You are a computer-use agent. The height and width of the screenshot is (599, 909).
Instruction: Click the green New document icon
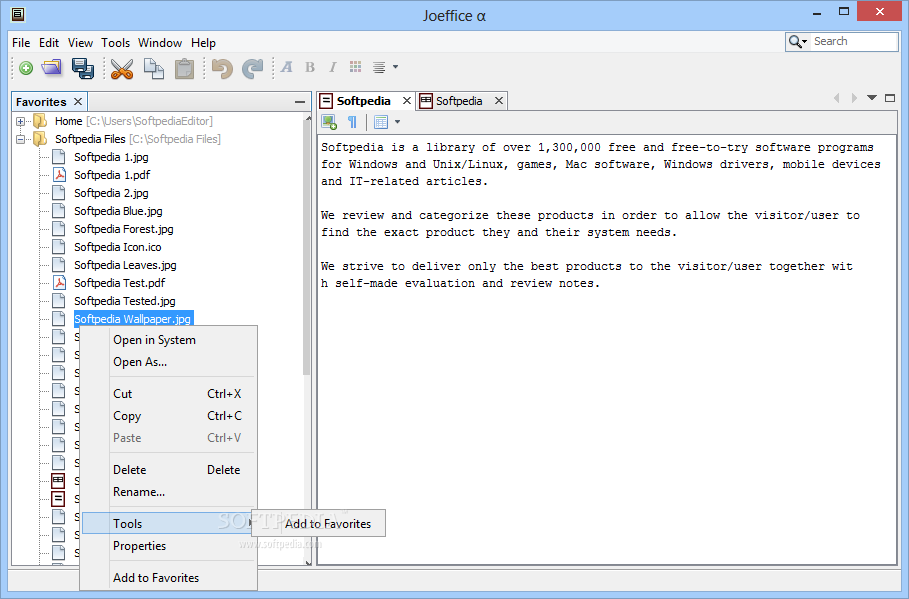pos(26,68)
